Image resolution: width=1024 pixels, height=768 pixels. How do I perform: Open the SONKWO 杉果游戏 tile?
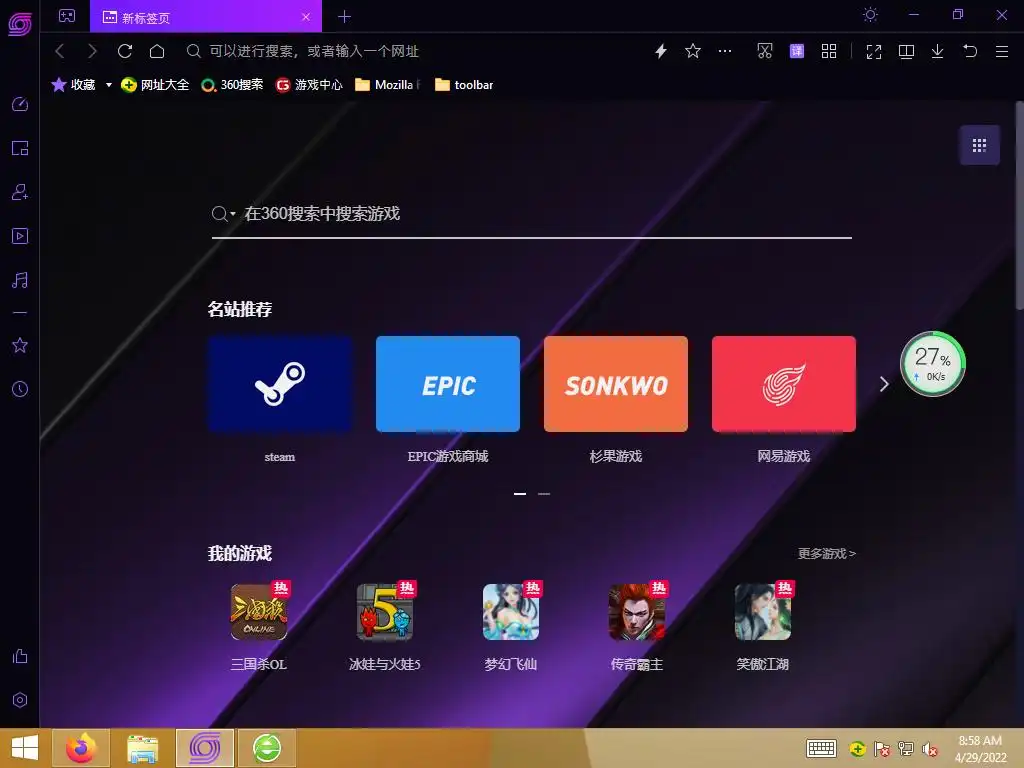[616, 384]
